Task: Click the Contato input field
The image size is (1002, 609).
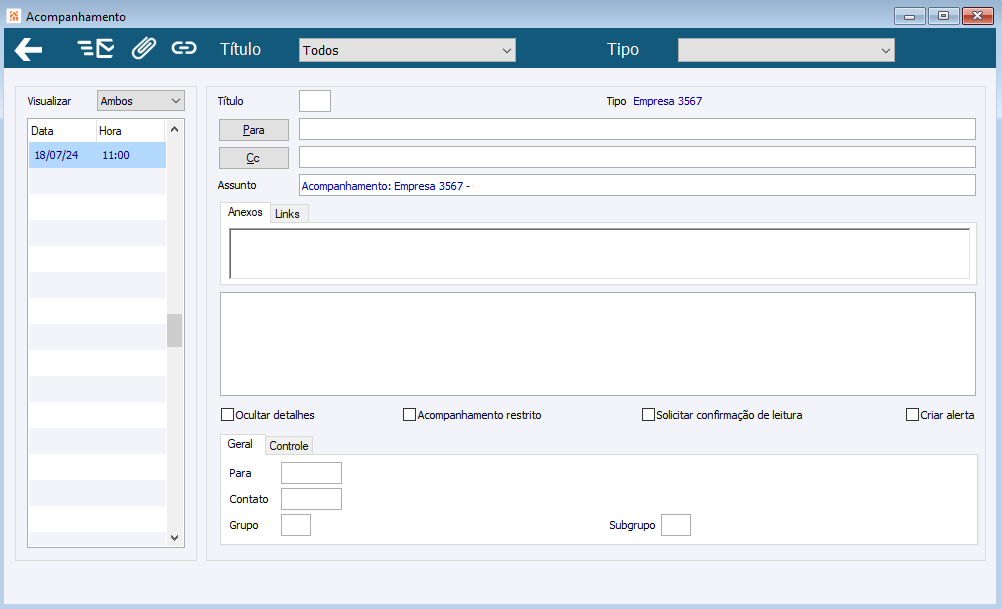Action: point(311,499)
